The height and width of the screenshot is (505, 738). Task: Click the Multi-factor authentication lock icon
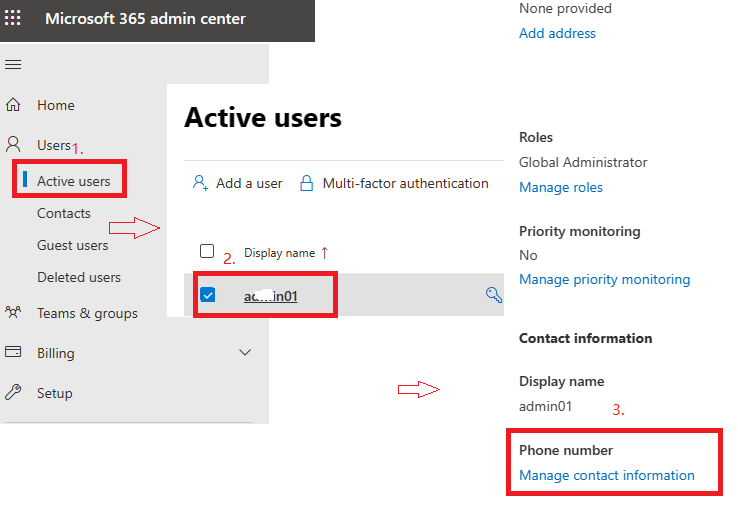306,183
